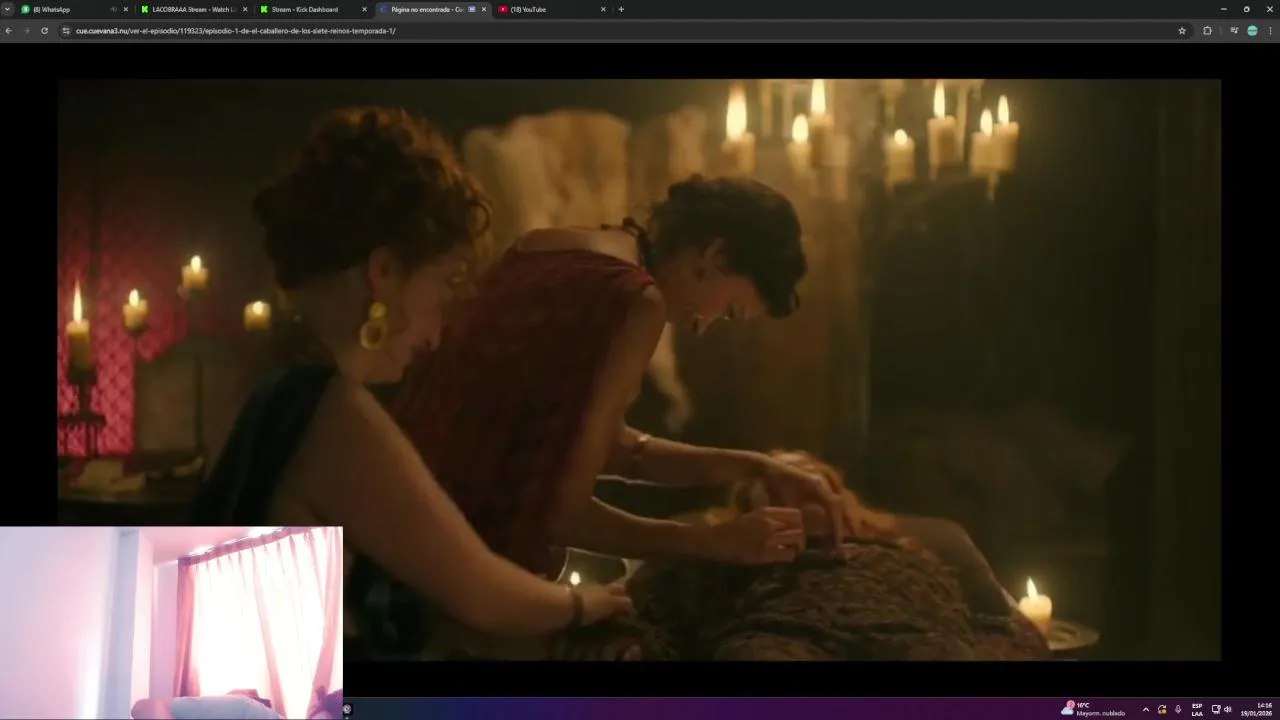Close the Kick Dashboard tab
Screen dimensions: 1280x720
point(364,9)
